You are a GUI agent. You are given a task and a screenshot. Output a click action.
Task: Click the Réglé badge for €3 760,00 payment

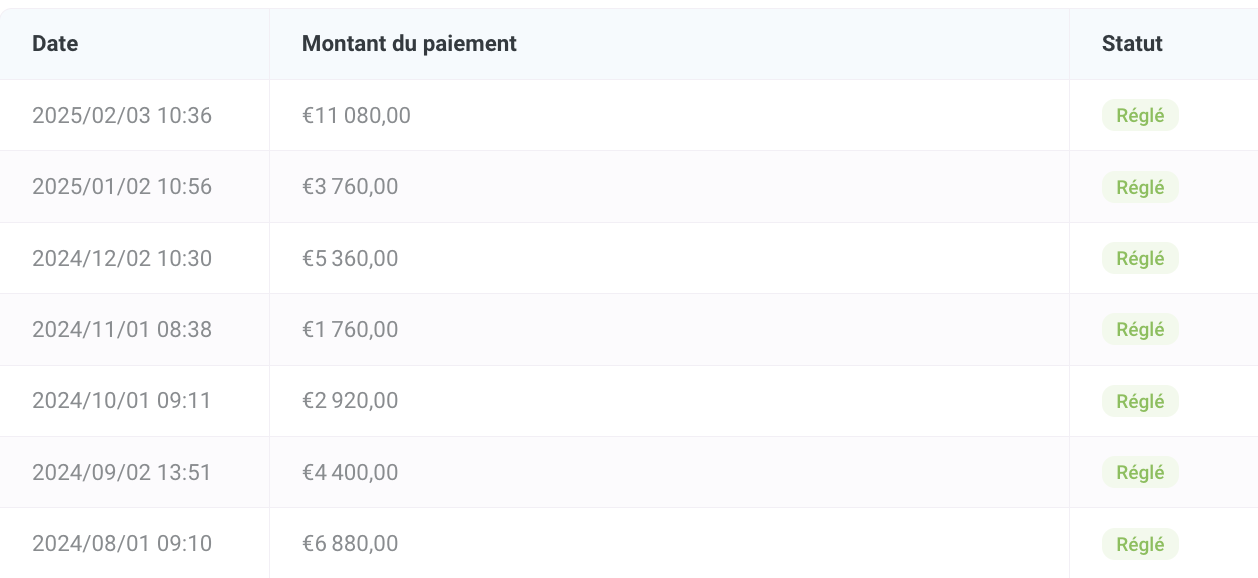(x=1140, y=187)
